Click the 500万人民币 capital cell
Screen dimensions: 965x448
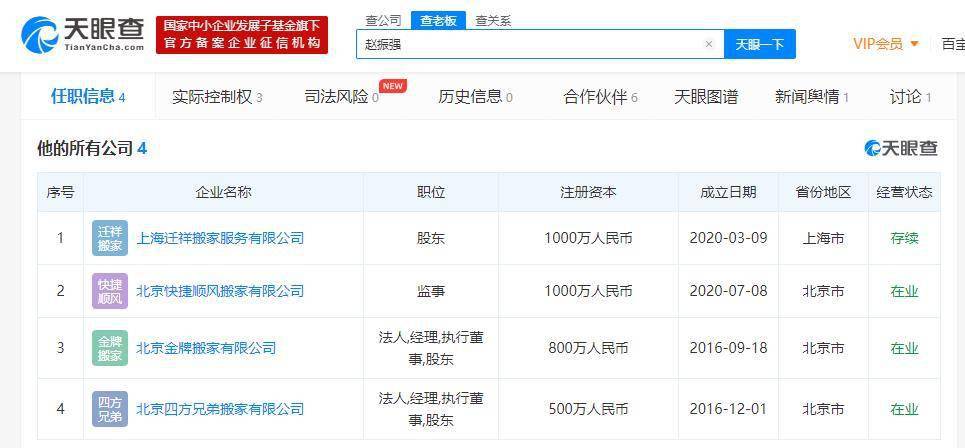[x=588, y=409]
